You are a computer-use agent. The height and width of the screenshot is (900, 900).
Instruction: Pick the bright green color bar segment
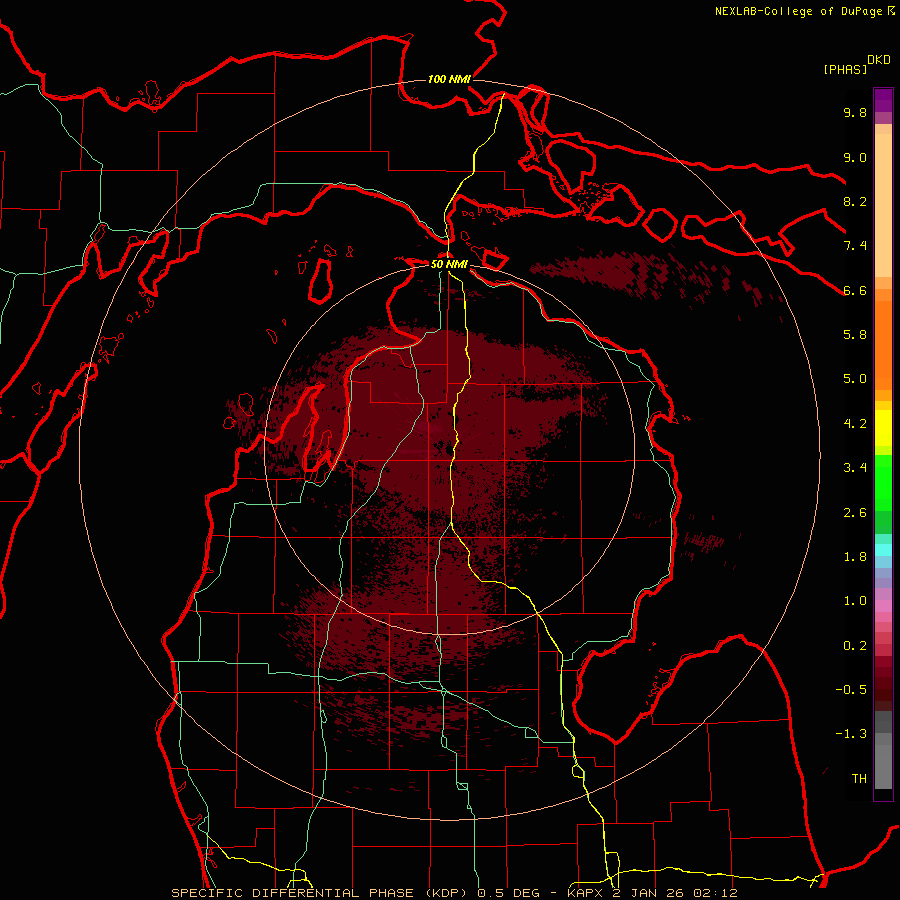(x=883, y=482)
